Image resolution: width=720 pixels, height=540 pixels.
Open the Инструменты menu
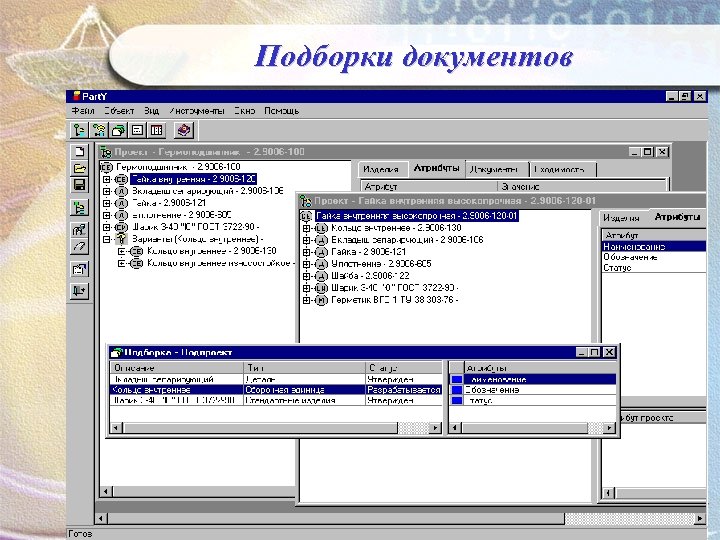[197, 111]
